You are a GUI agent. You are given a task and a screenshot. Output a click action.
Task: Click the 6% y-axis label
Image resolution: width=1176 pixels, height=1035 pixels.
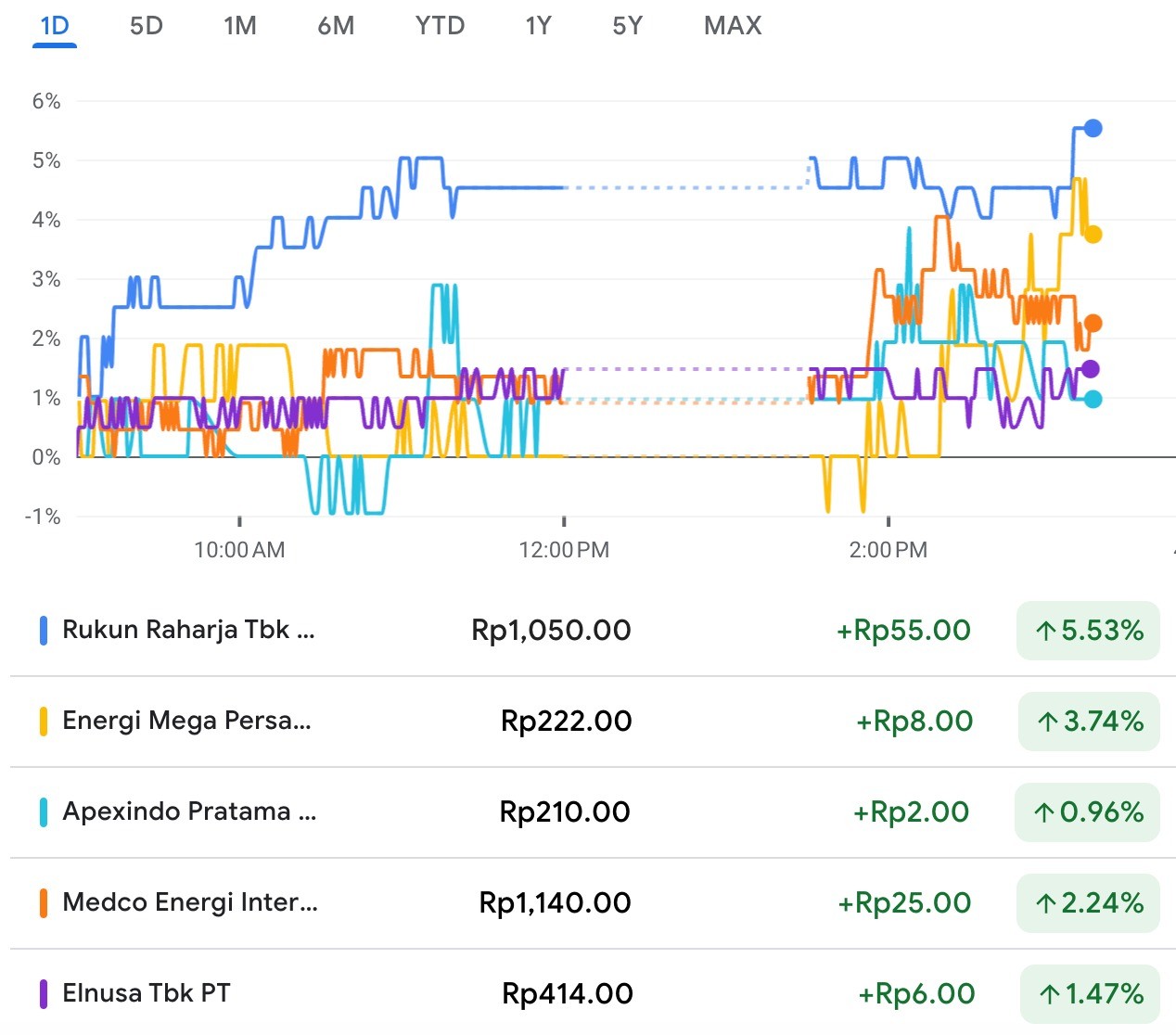(x=46, y=101)
